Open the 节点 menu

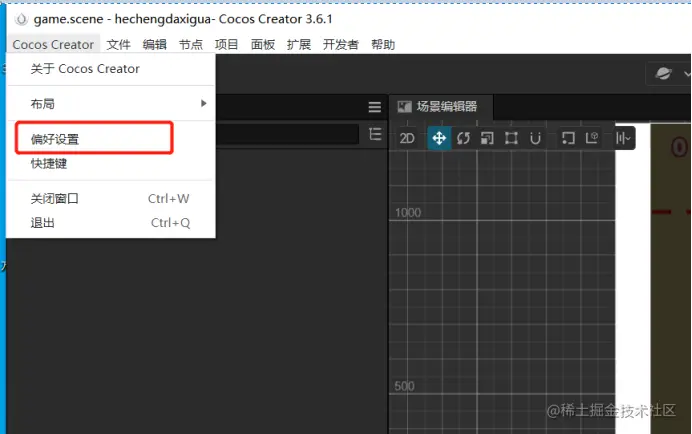[x=191, y=45]
